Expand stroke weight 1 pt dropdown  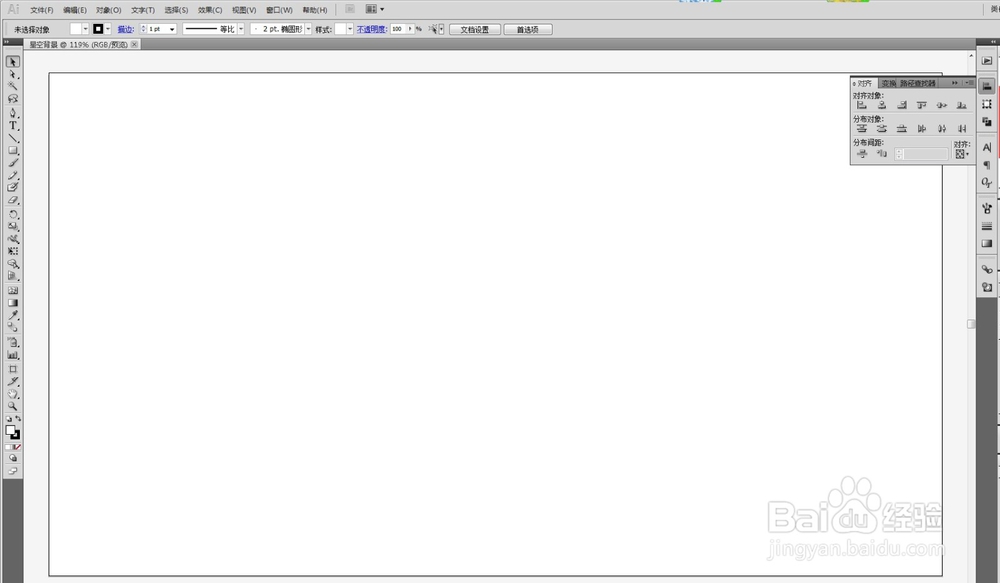tap(172, 29)
